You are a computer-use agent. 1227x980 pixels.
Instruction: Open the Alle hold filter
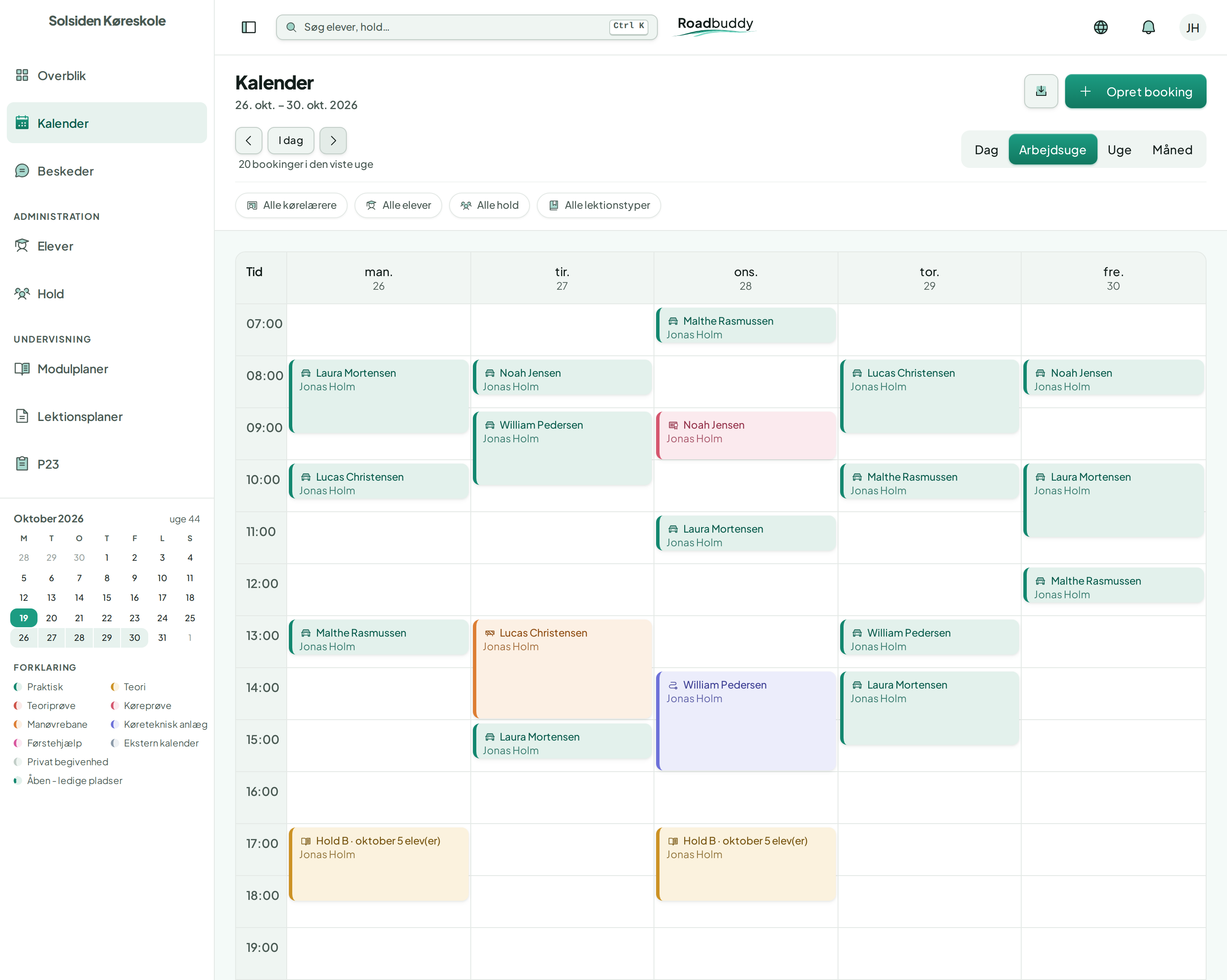(x=490, y=205)
